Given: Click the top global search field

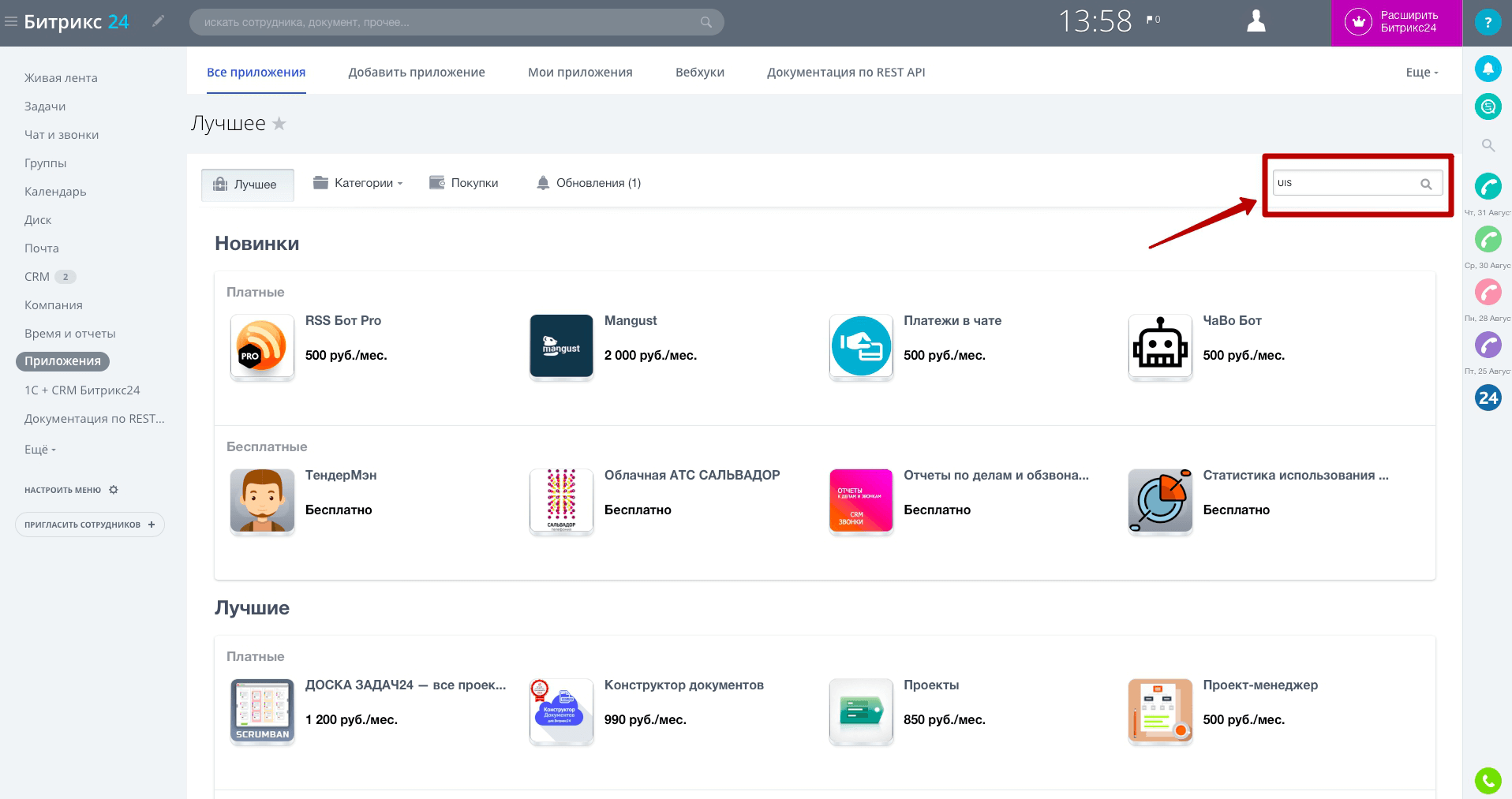Looking at the screenshot, I should (x=456, y=22).
